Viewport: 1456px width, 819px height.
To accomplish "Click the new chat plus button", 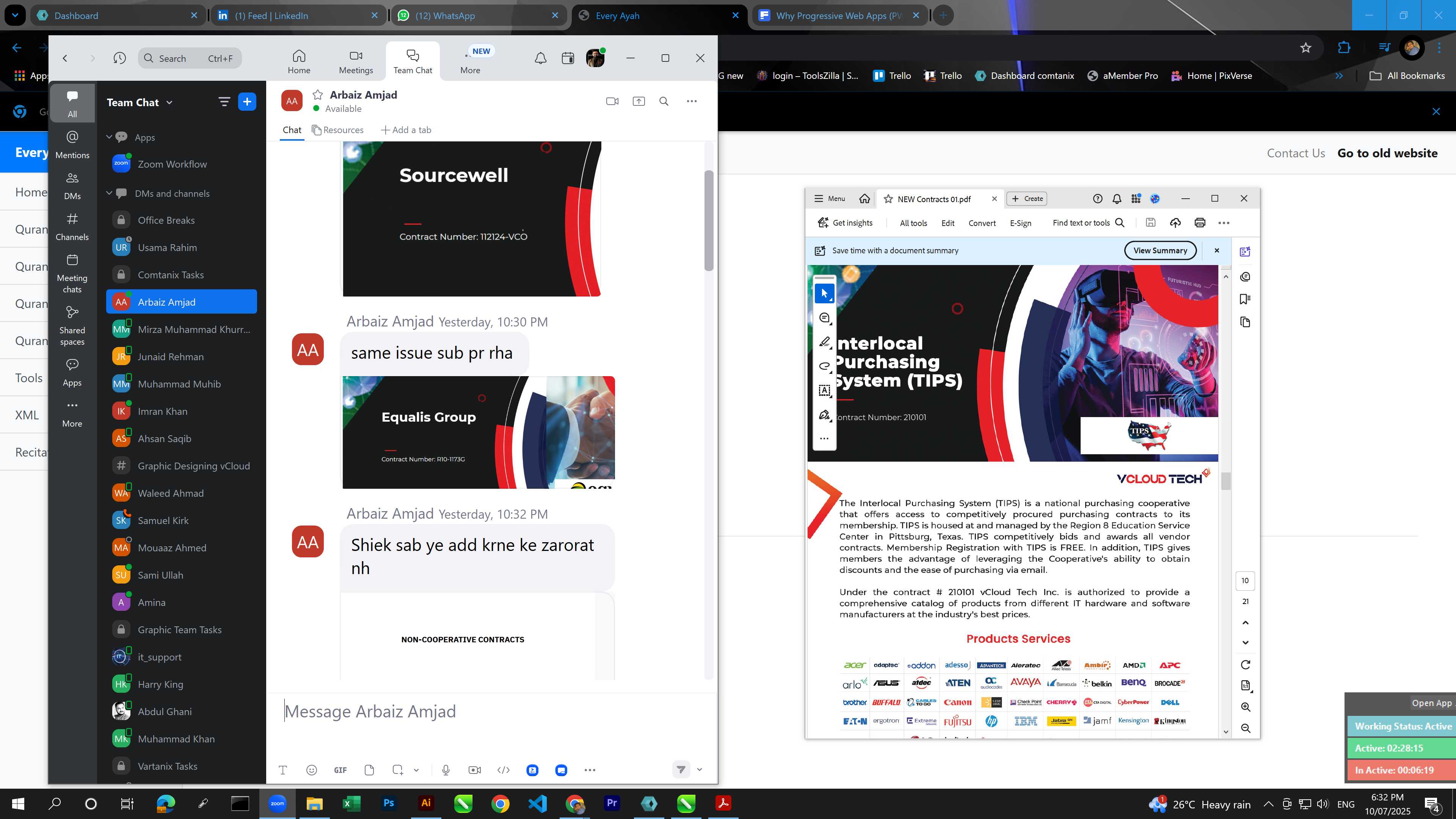I will tap(247, 102).
